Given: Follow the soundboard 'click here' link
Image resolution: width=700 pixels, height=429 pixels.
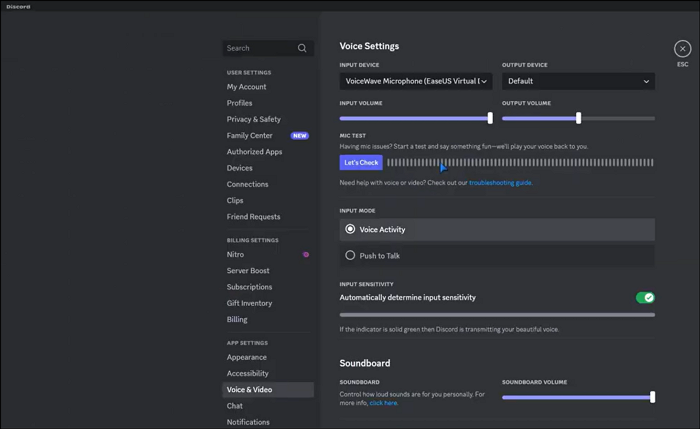Looking at the screenshot, I should [383, 403].
